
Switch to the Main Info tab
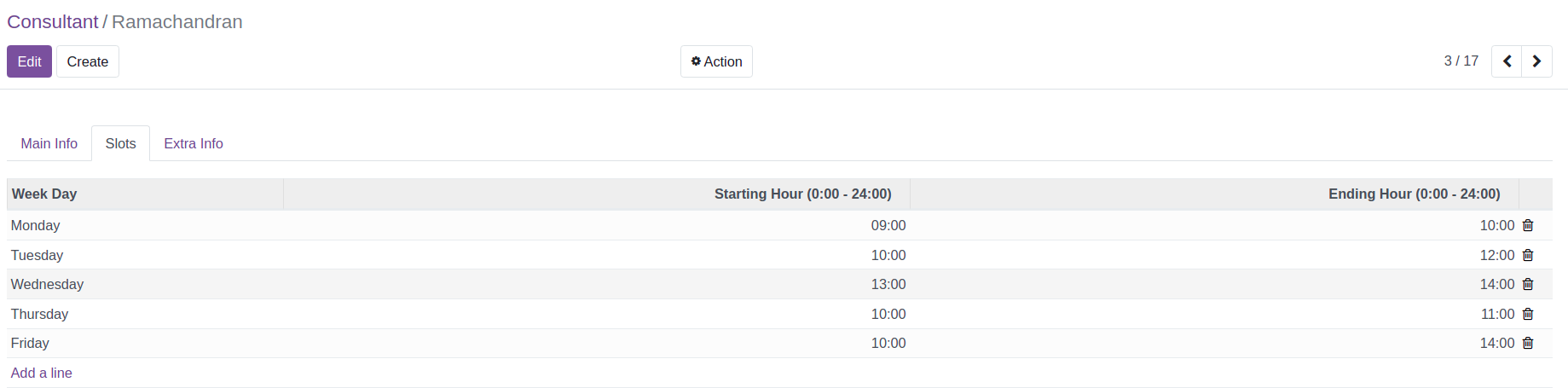click(x=49, y=143)
